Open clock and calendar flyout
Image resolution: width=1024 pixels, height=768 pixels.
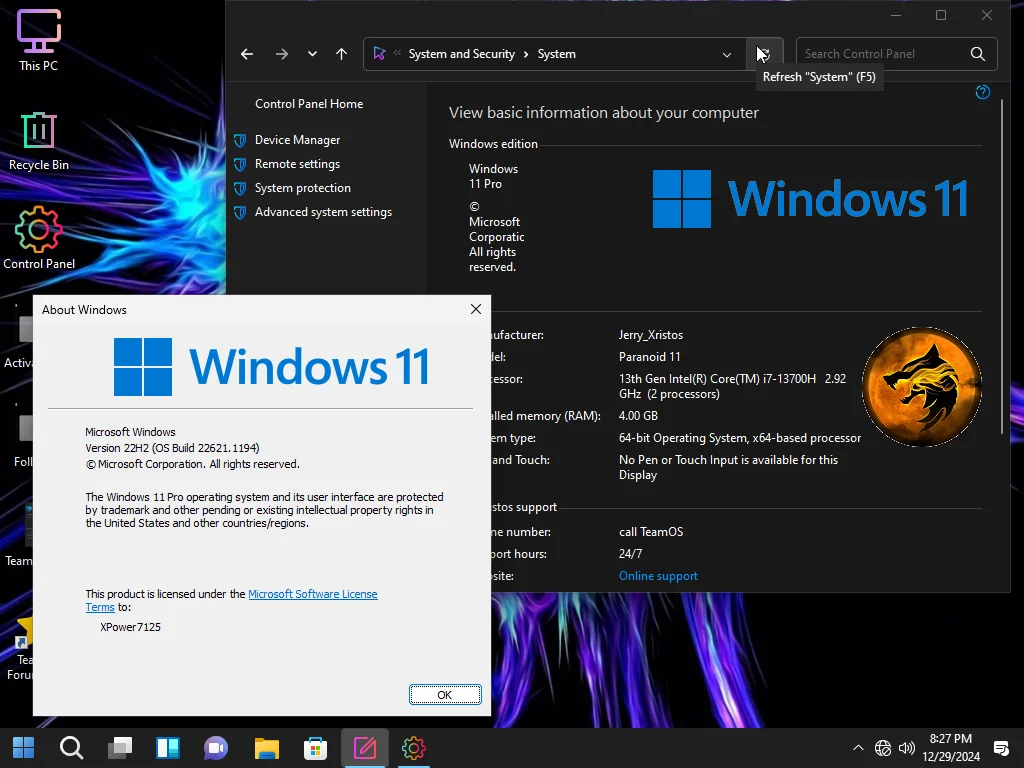point(951,748)
